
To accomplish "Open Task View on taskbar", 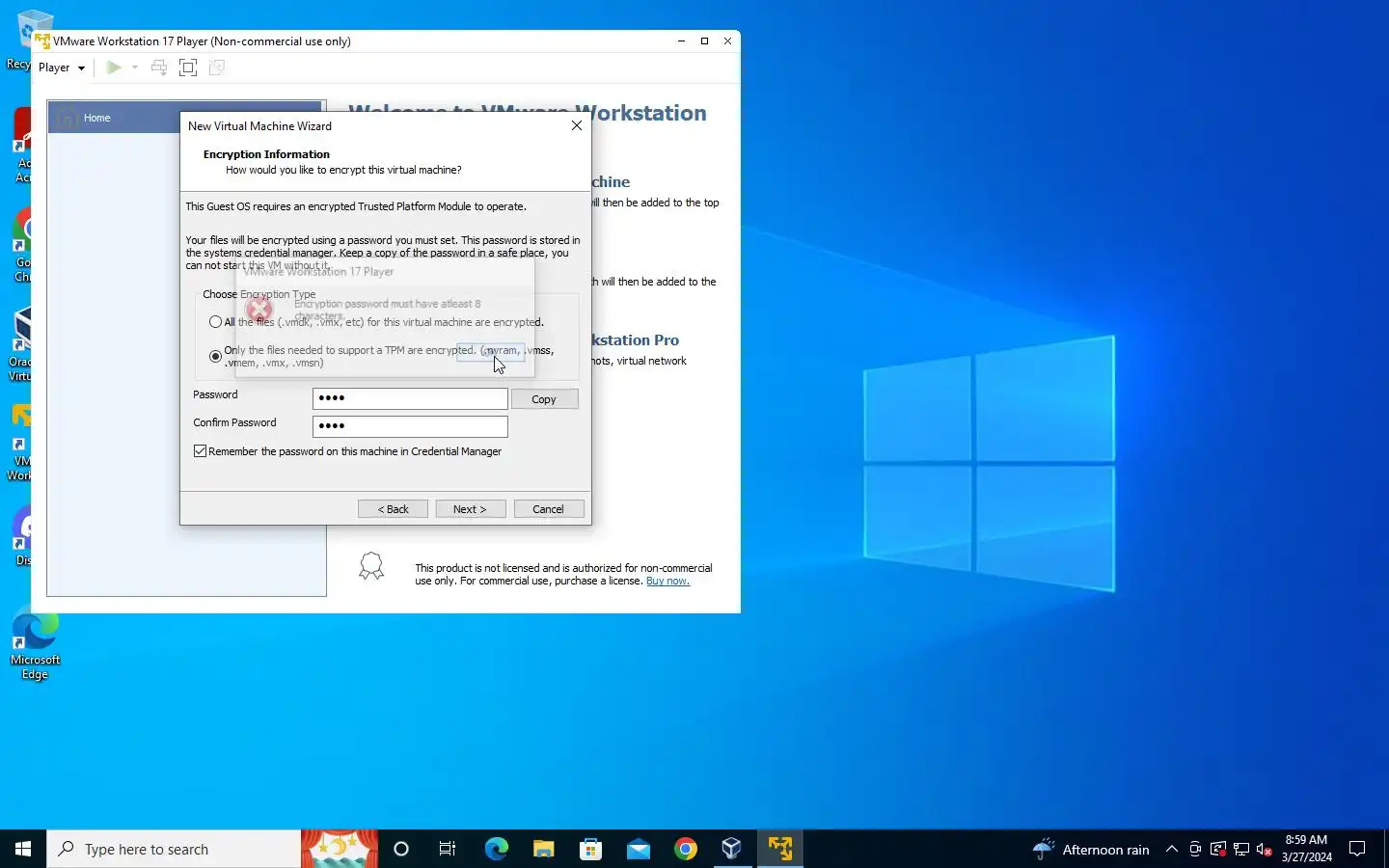I will 448,849.
